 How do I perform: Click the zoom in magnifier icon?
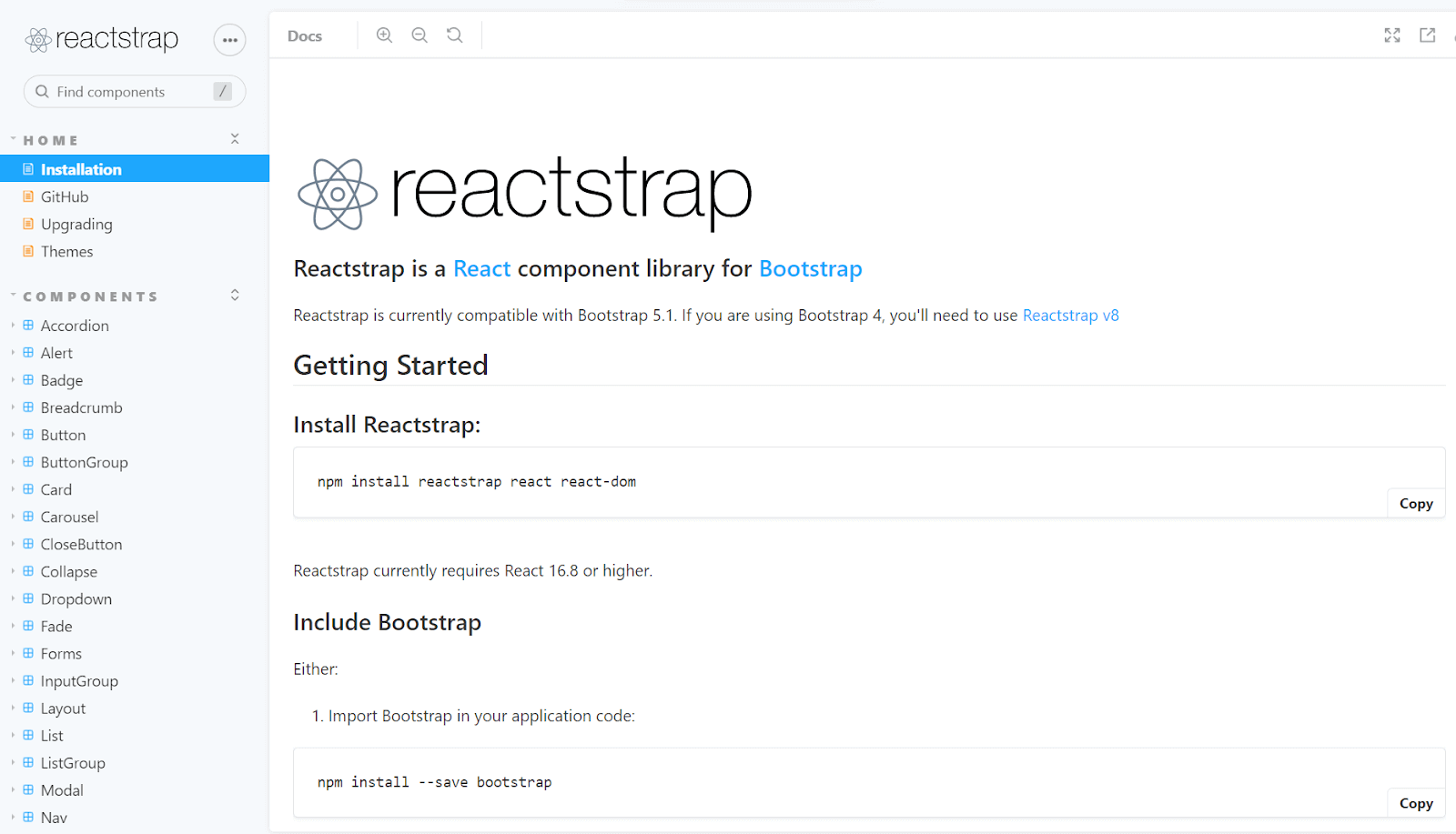point(384,35)
